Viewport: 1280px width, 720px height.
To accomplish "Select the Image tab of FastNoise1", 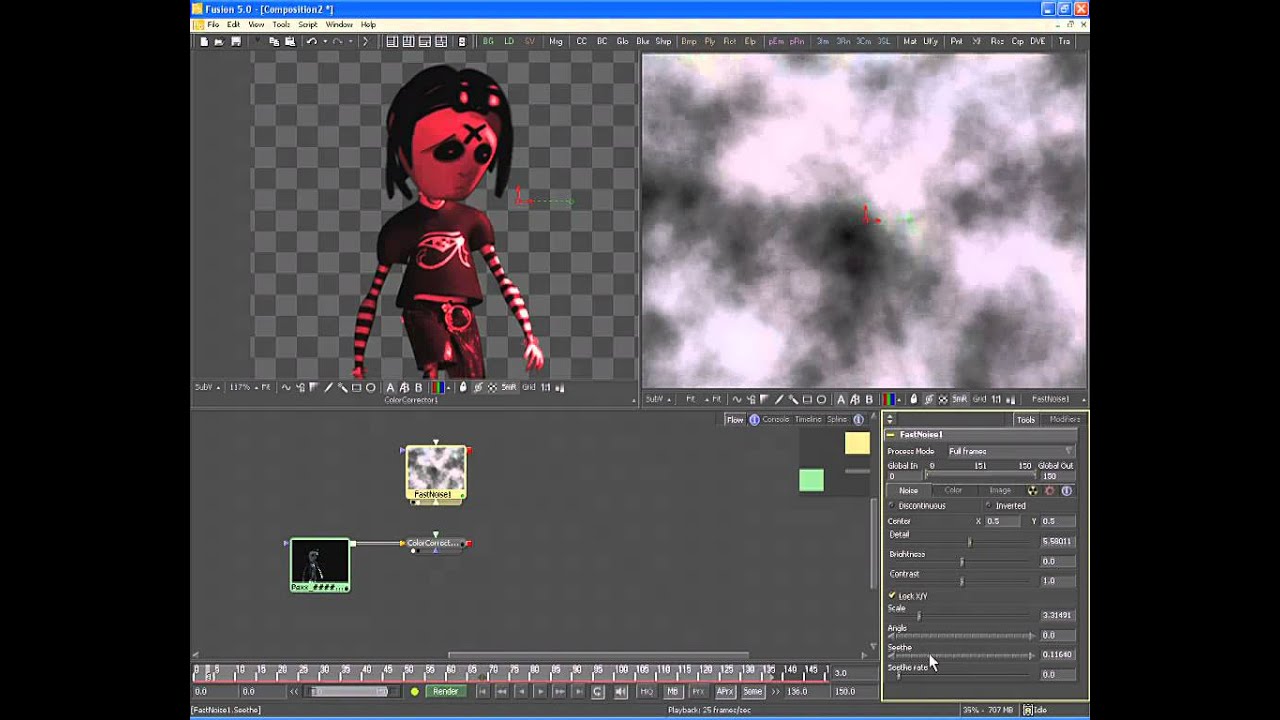I will point(1000,490).
